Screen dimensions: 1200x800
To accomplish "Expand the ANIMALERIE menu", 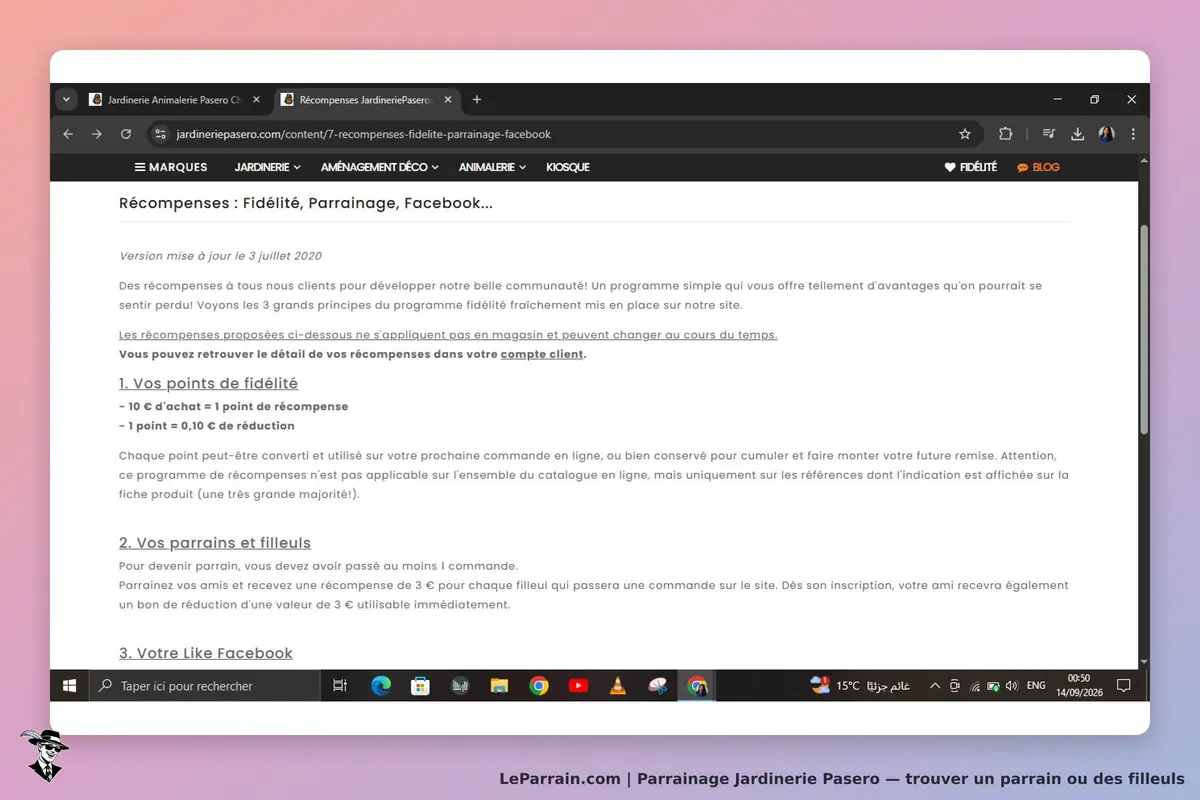I will point(492,167).
